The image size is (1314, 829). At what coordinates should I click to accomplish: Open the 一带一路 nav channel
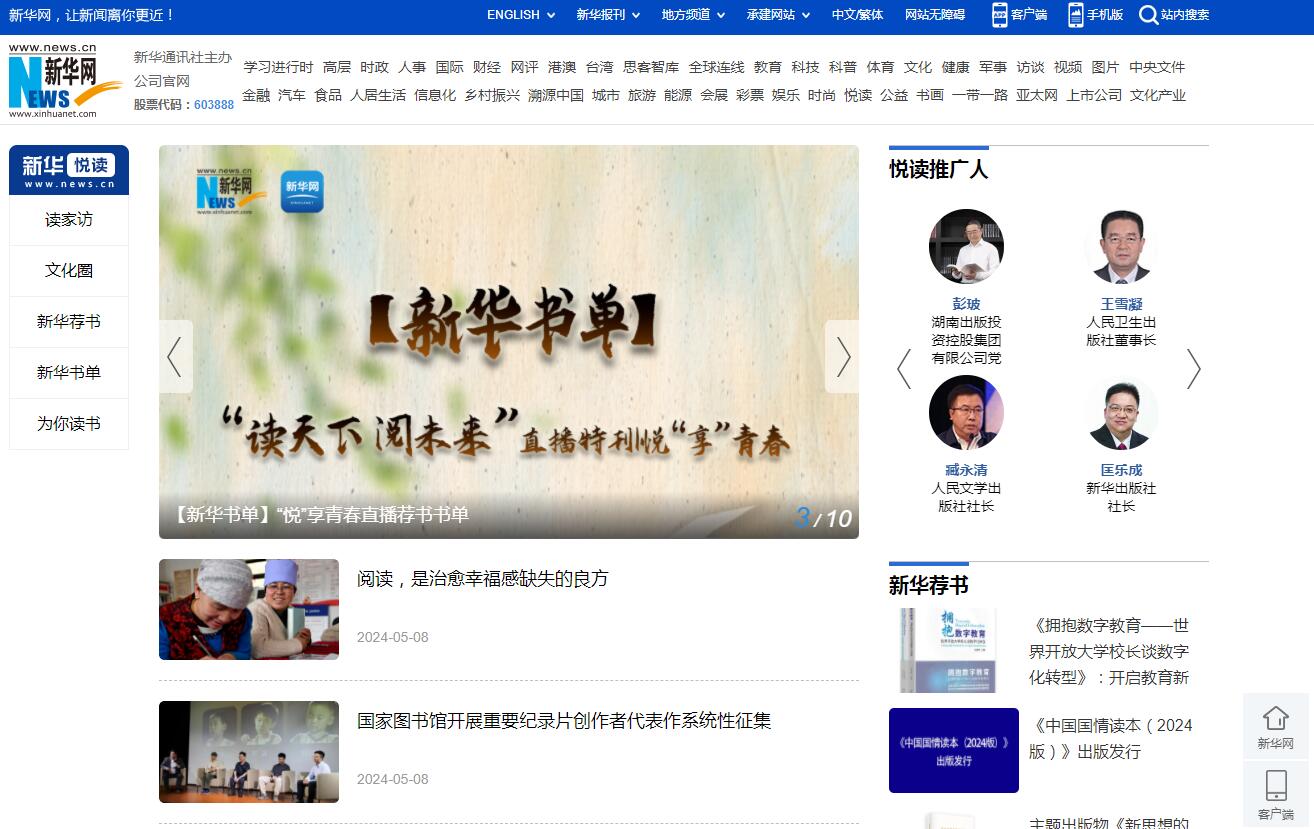click(x=980, y=95)
